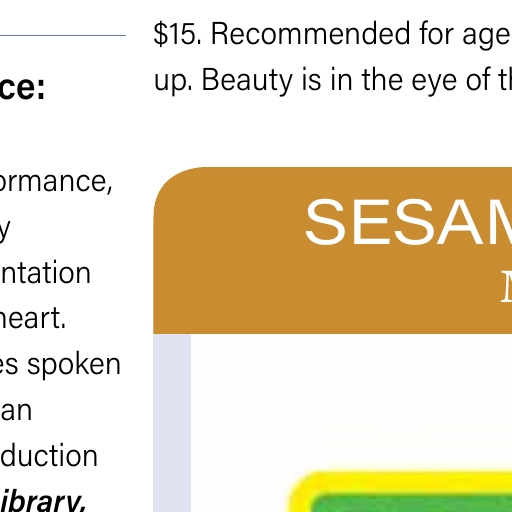Click the lavender vertical stripe under banner

(x=172, y=423)
